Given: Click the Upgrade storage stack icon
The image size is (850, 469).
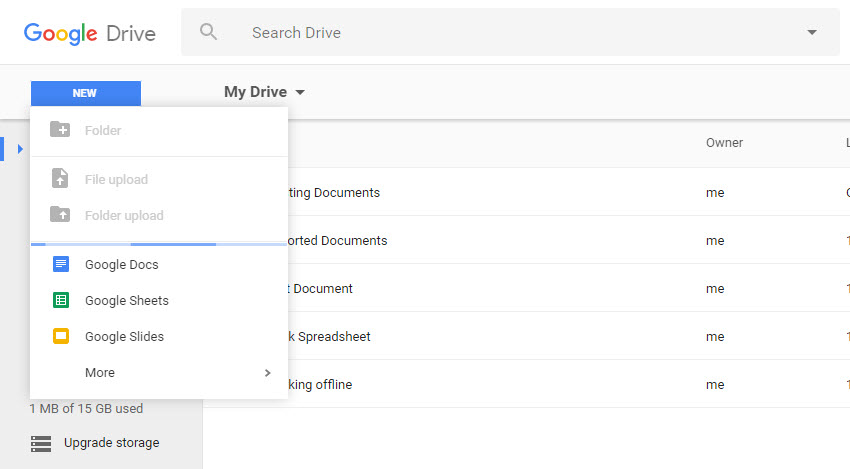Looking at the screenshot, I should pyautogui.click(x=41, y=444).
